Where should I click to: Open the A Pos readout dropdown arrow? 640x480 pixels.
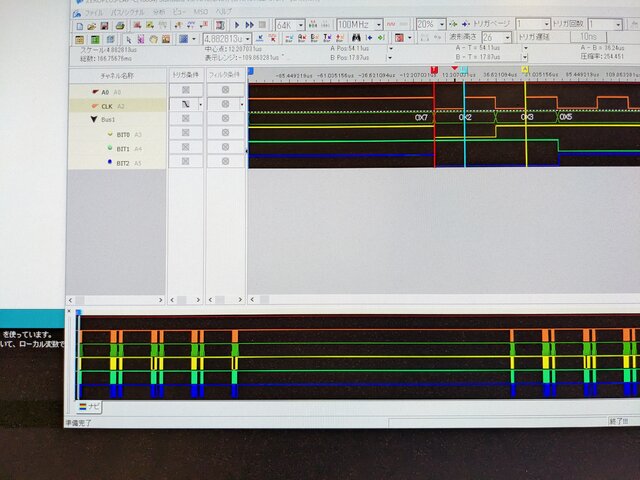(x=391, y=49)
